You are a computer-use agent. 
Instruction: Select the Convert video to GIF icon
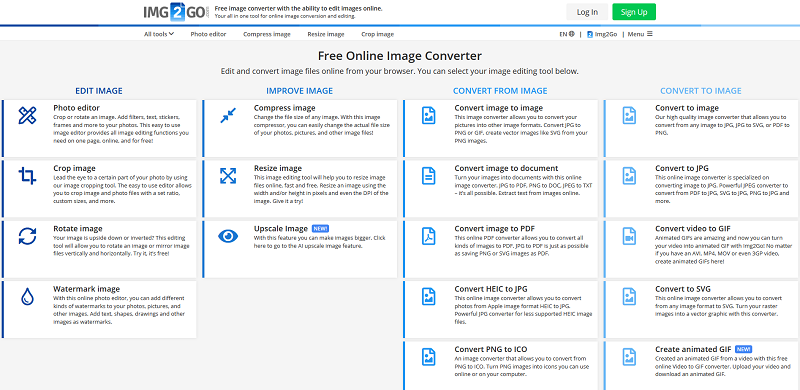629,236
